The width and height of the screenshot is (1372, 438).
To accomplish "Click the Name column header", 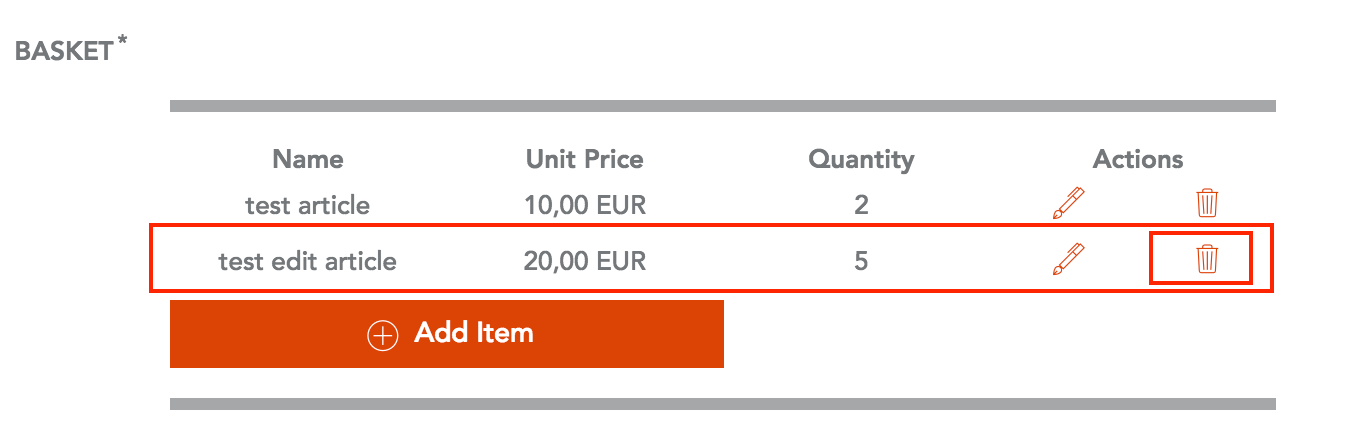I will [308, 159].
